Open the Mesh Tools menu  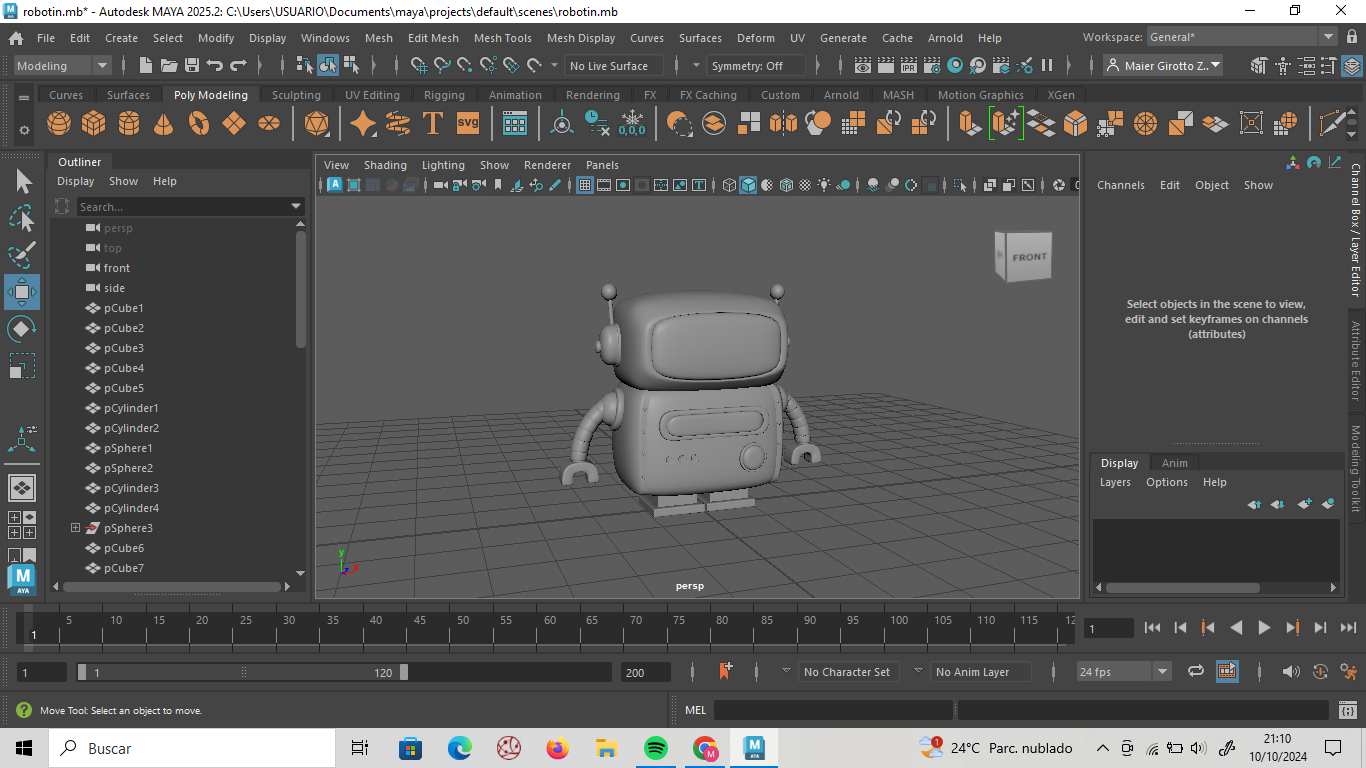coord(502,38)
